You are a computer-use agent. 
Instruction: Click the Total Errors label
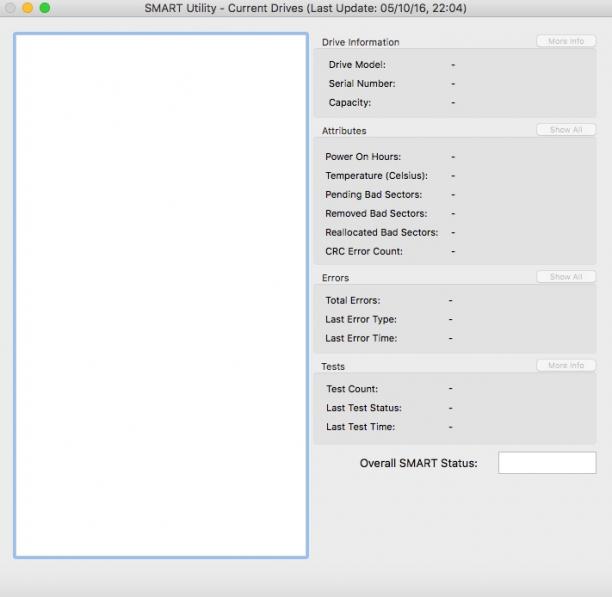(353, 300)
